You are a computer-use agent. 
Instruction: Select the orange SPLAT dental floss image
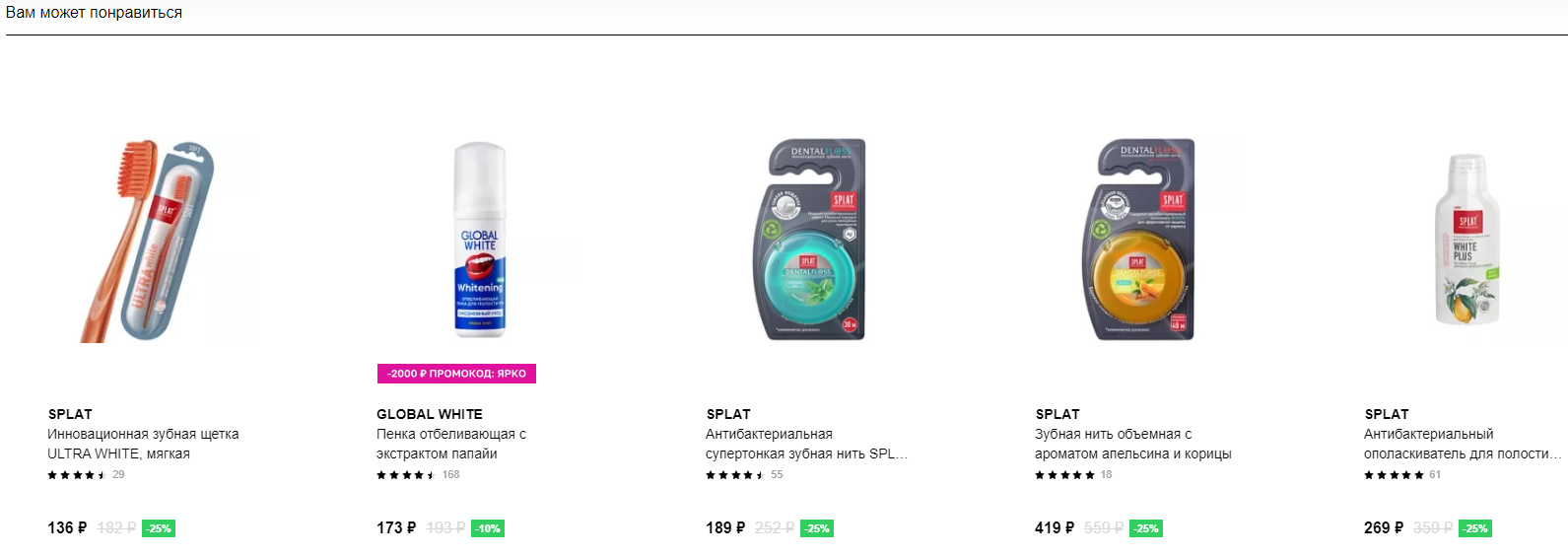point(1139,241)
